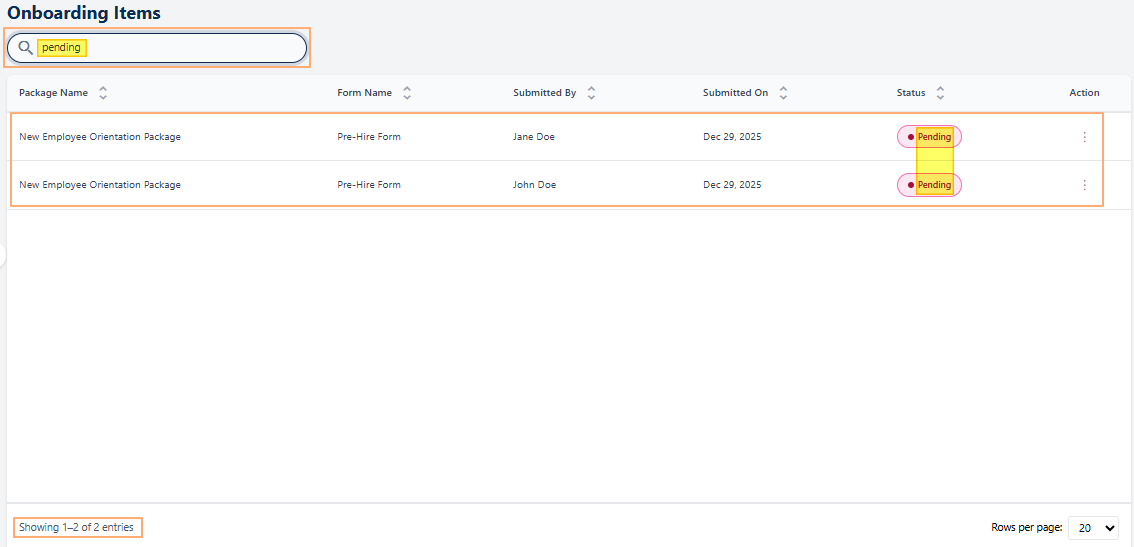Click the Status column header label
The image size is (1134, 547).
pyautogui.click(x=911, y=93)
